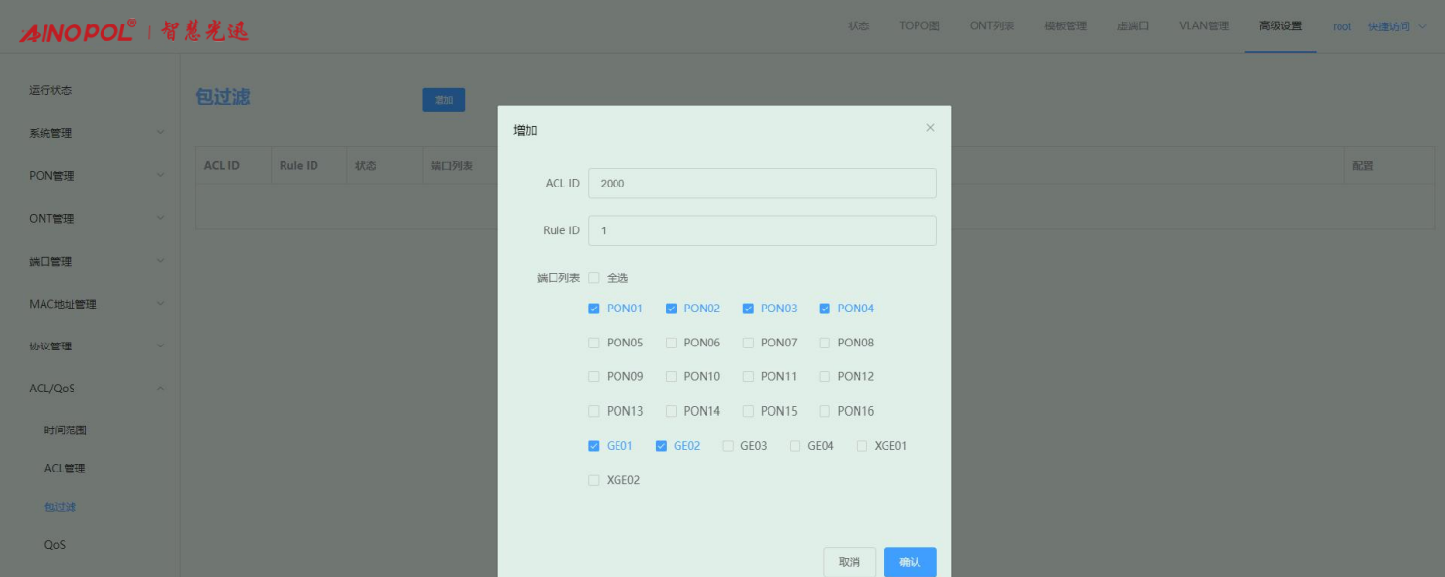Image resolution: width=1445 pixels, height=577 pixels.
Task: Open the 快捷访问 dropdown
Action: tap(1396, 27)
